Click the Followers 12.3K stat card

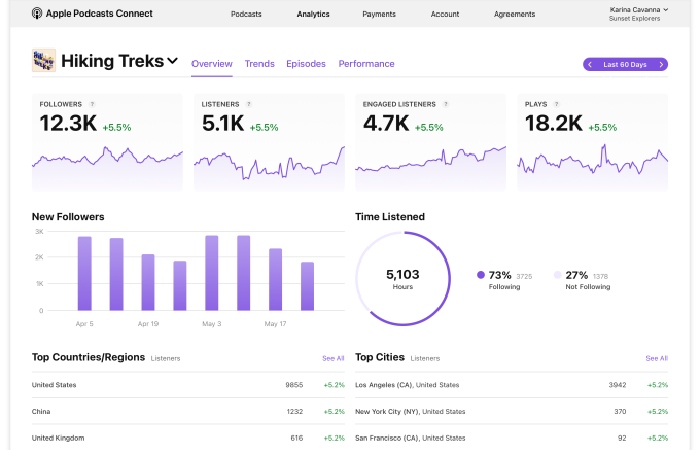coord(107,142)
